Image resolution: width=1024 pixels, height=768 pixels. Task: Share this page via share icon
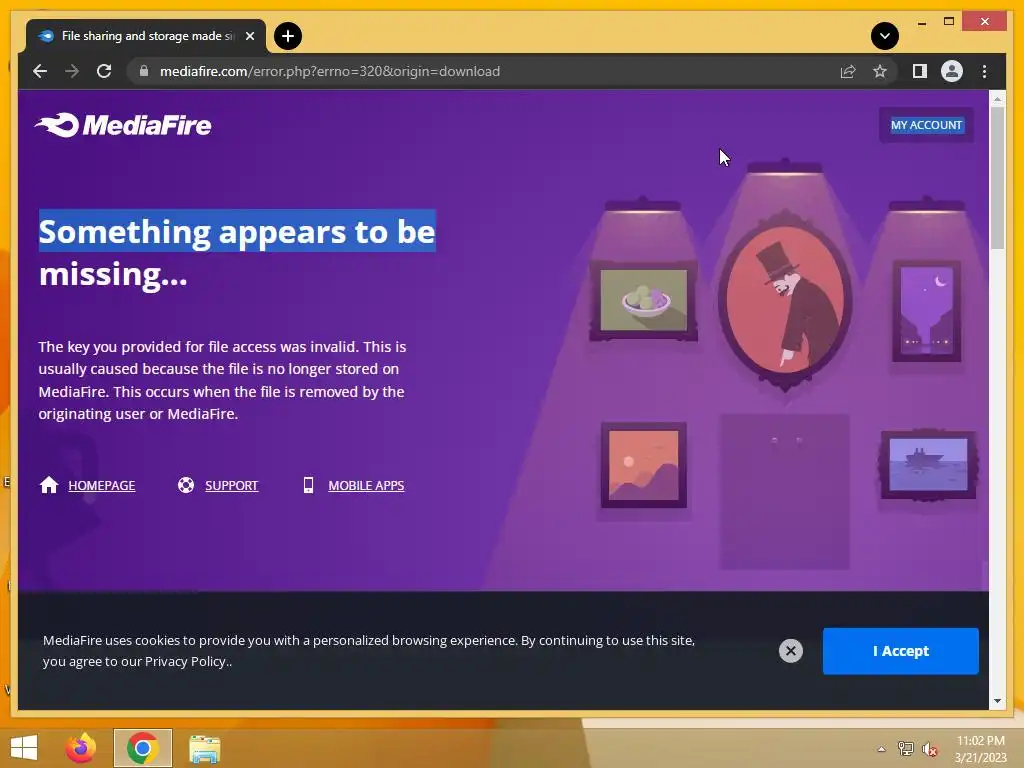pyautogui.click(x=848, y=71)
